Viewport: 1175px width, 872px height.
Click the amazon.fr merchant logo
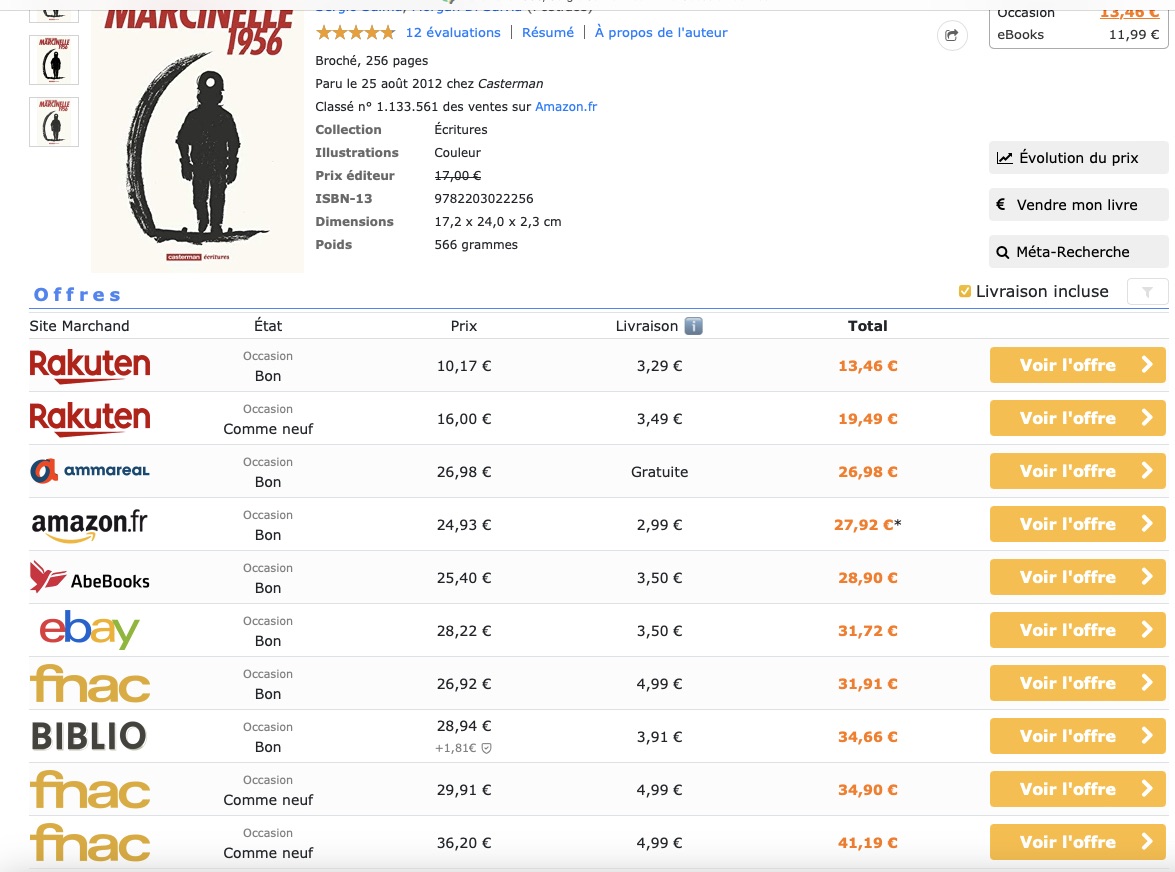point(90,524)
